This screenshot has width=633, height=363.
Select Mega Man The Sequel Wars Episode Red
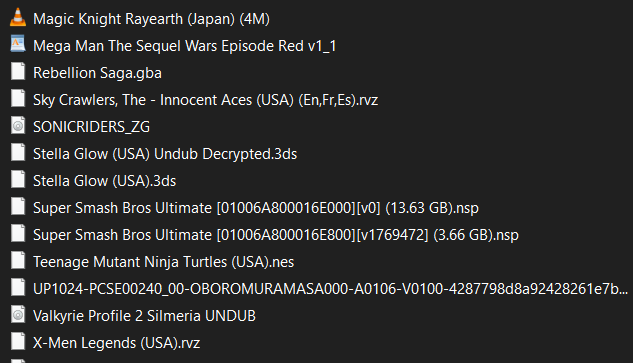coord(184,46)
